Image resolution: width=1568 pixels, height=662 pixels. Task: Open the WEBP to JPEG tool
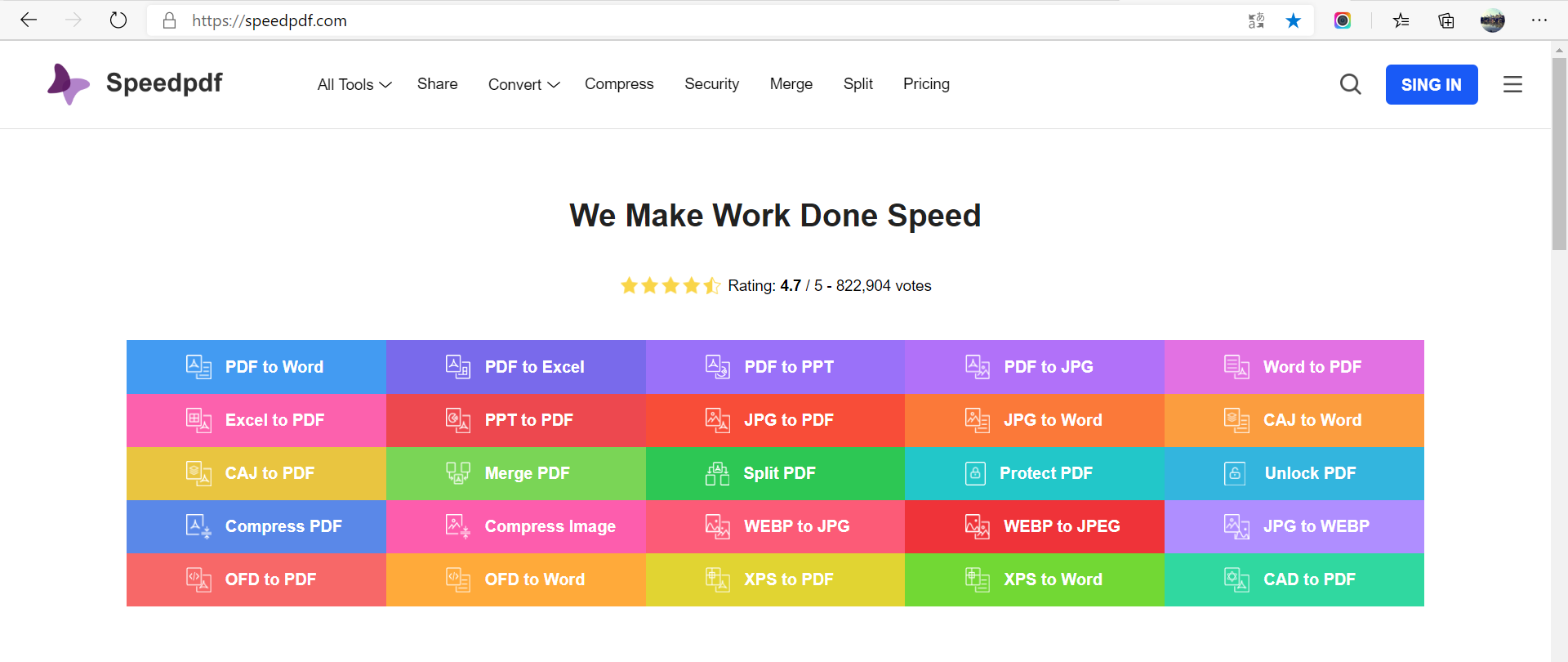point(1035,526)
